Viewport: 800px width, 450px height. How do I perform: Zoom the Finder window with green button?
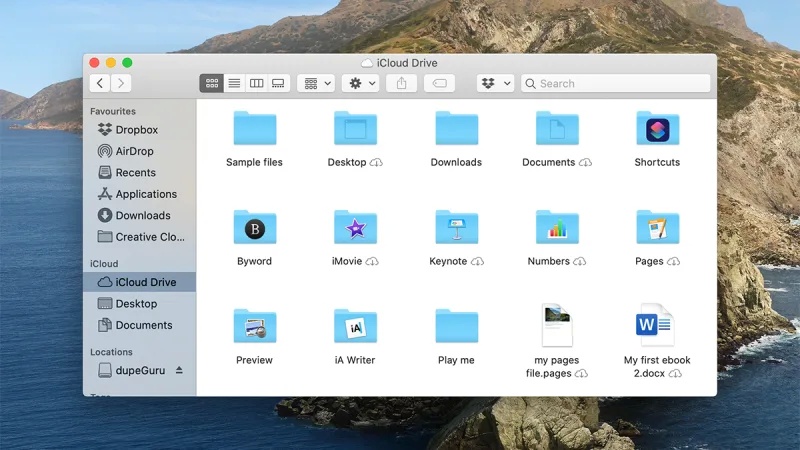(127, 63)
